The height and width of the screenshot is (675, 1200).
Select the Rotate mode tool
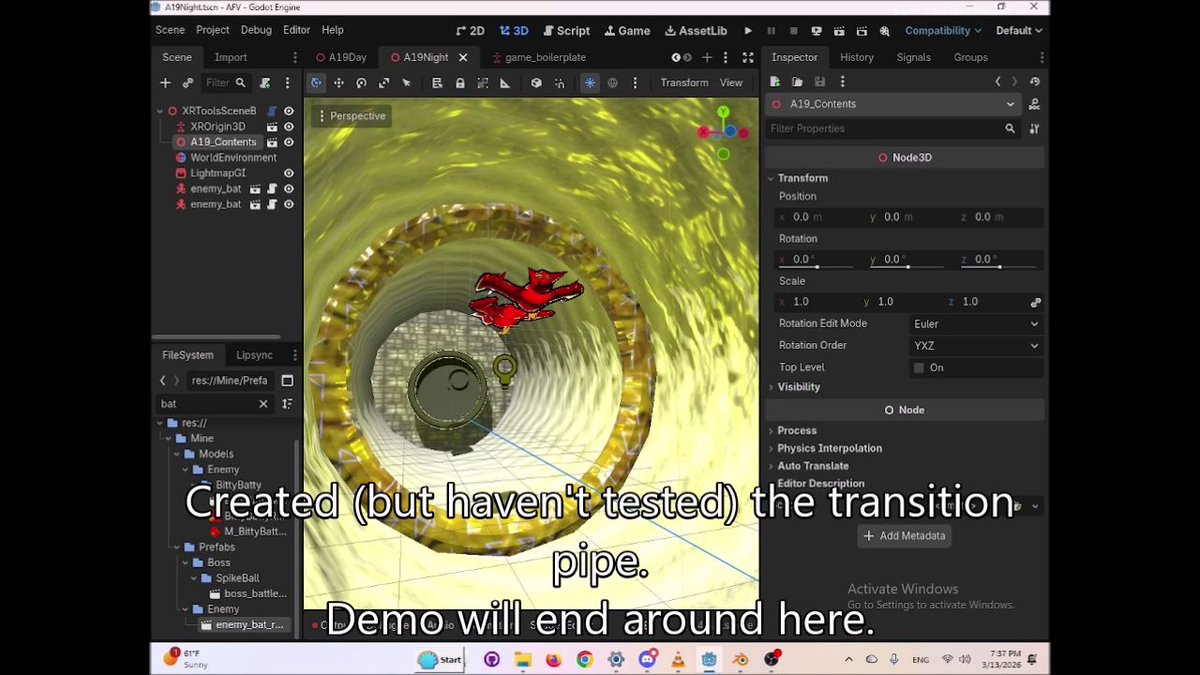click(x=361, y=83)
